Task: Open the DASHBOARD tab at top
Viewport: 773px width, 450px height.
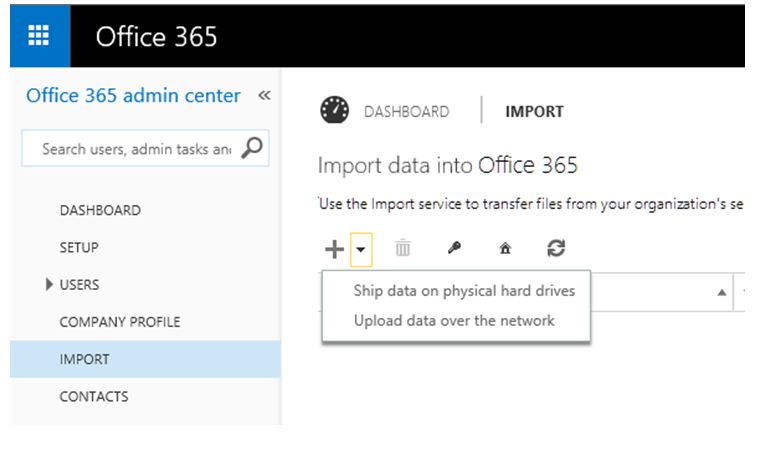Action: 406,112
